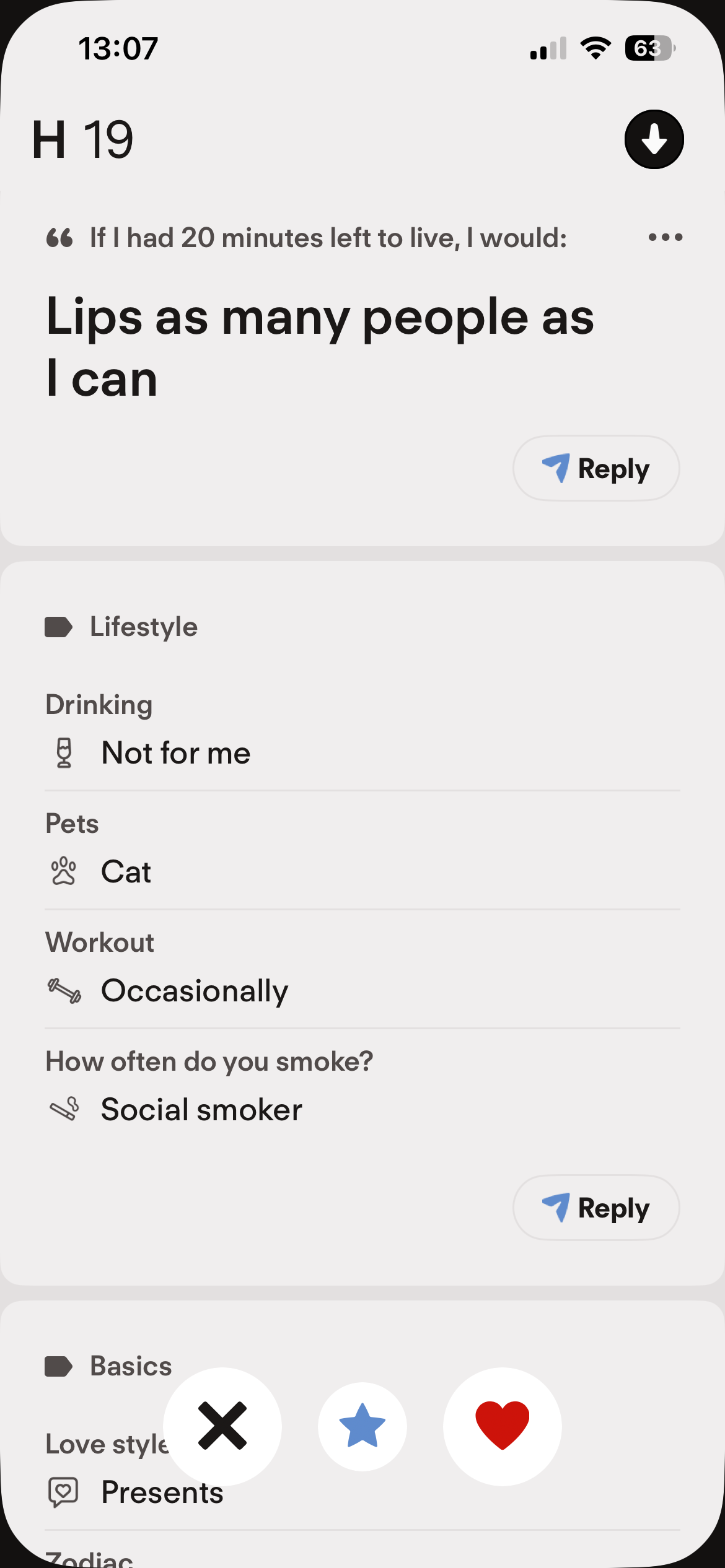The image size is (725, 1568).
Task: Tap the Lifestyle tag icon
Action: click(x=59, y=627)
